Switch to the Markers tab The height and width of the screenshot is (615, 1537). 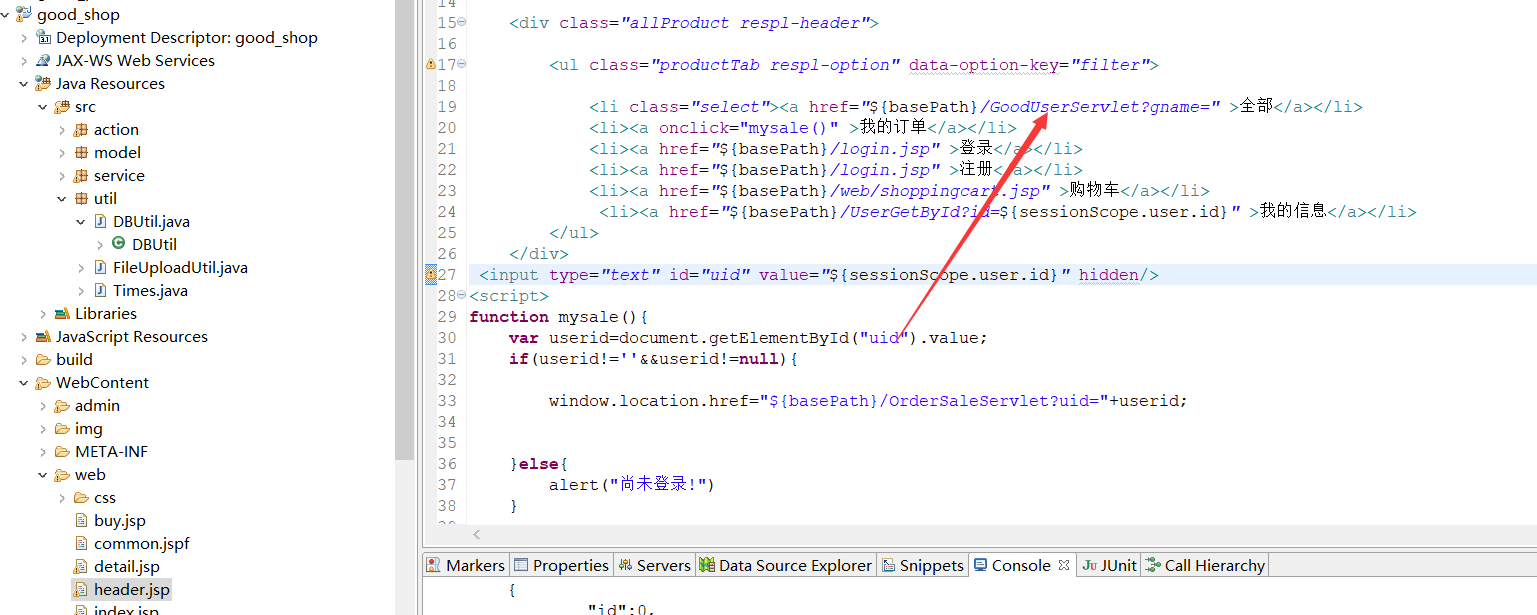point(466,565)
